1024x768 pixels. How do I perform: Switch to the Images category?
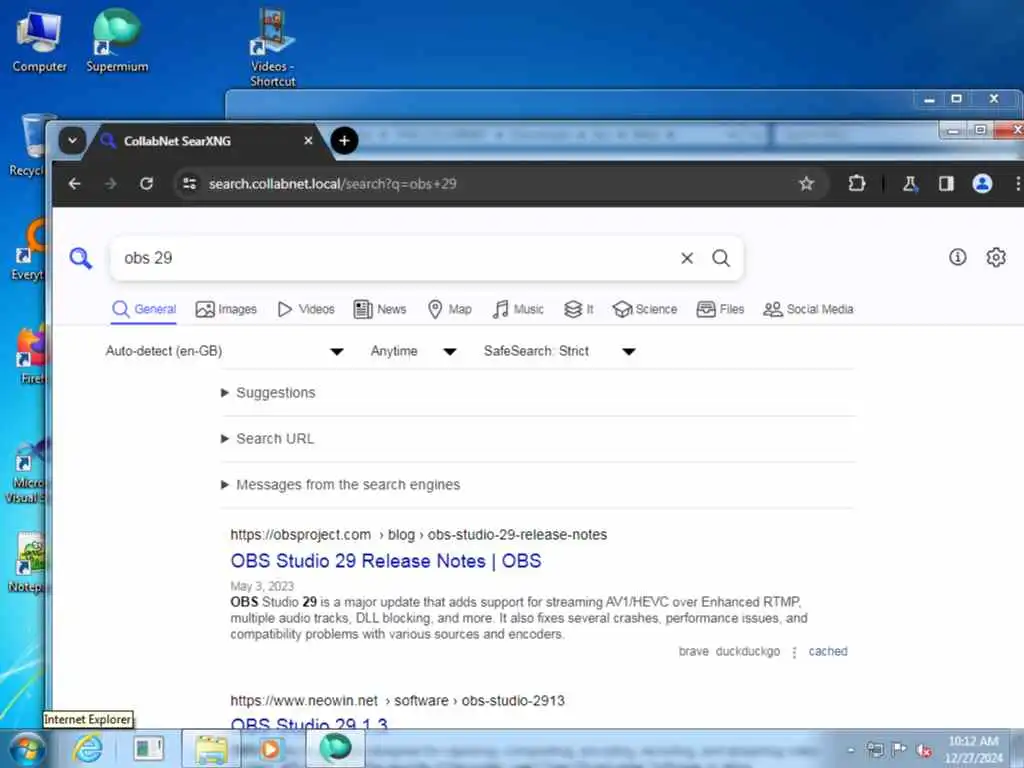[x=226, y=309]
